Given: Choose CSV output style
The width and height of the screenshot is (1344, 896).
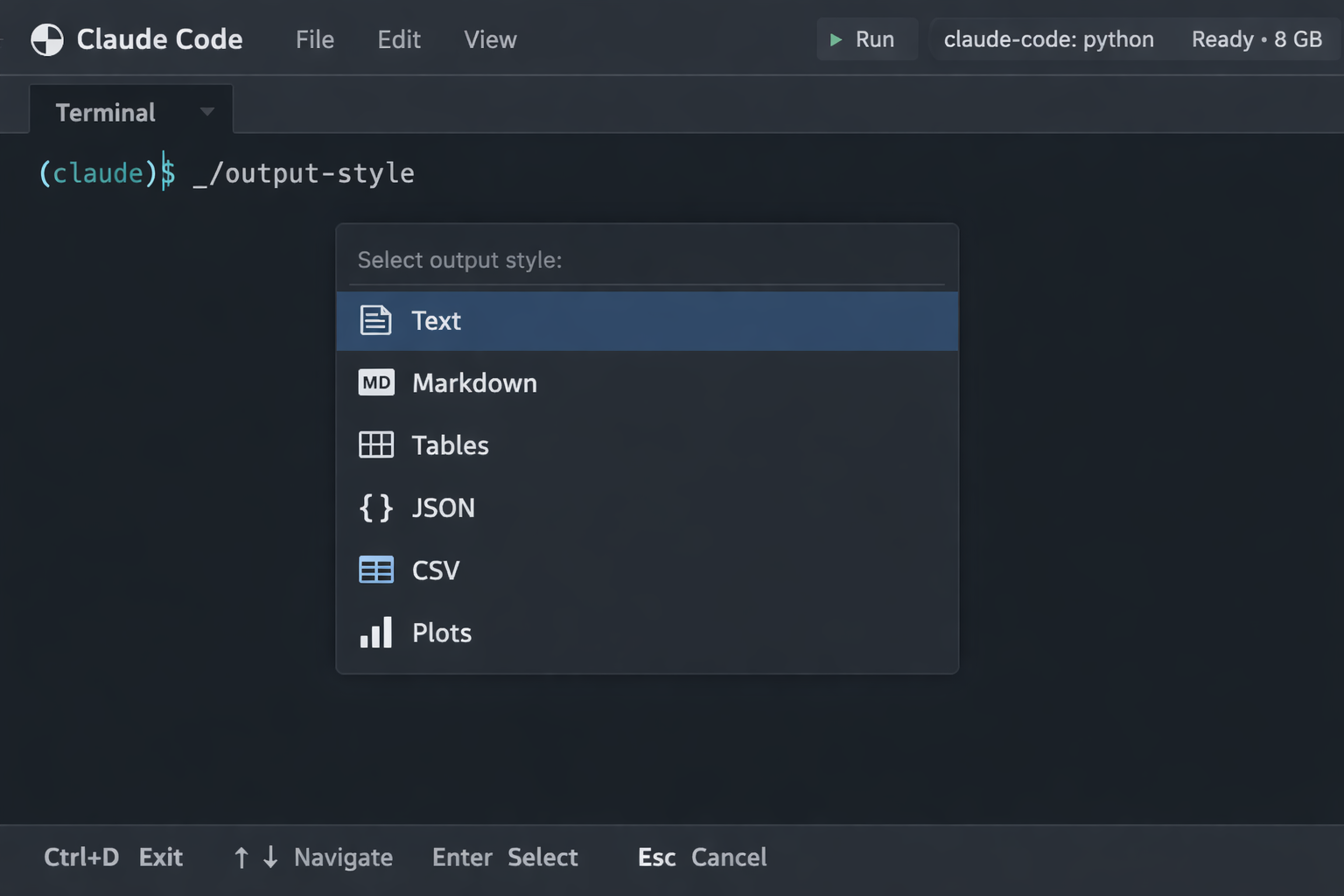Looking at the screenshot, I should coord(647,570).
